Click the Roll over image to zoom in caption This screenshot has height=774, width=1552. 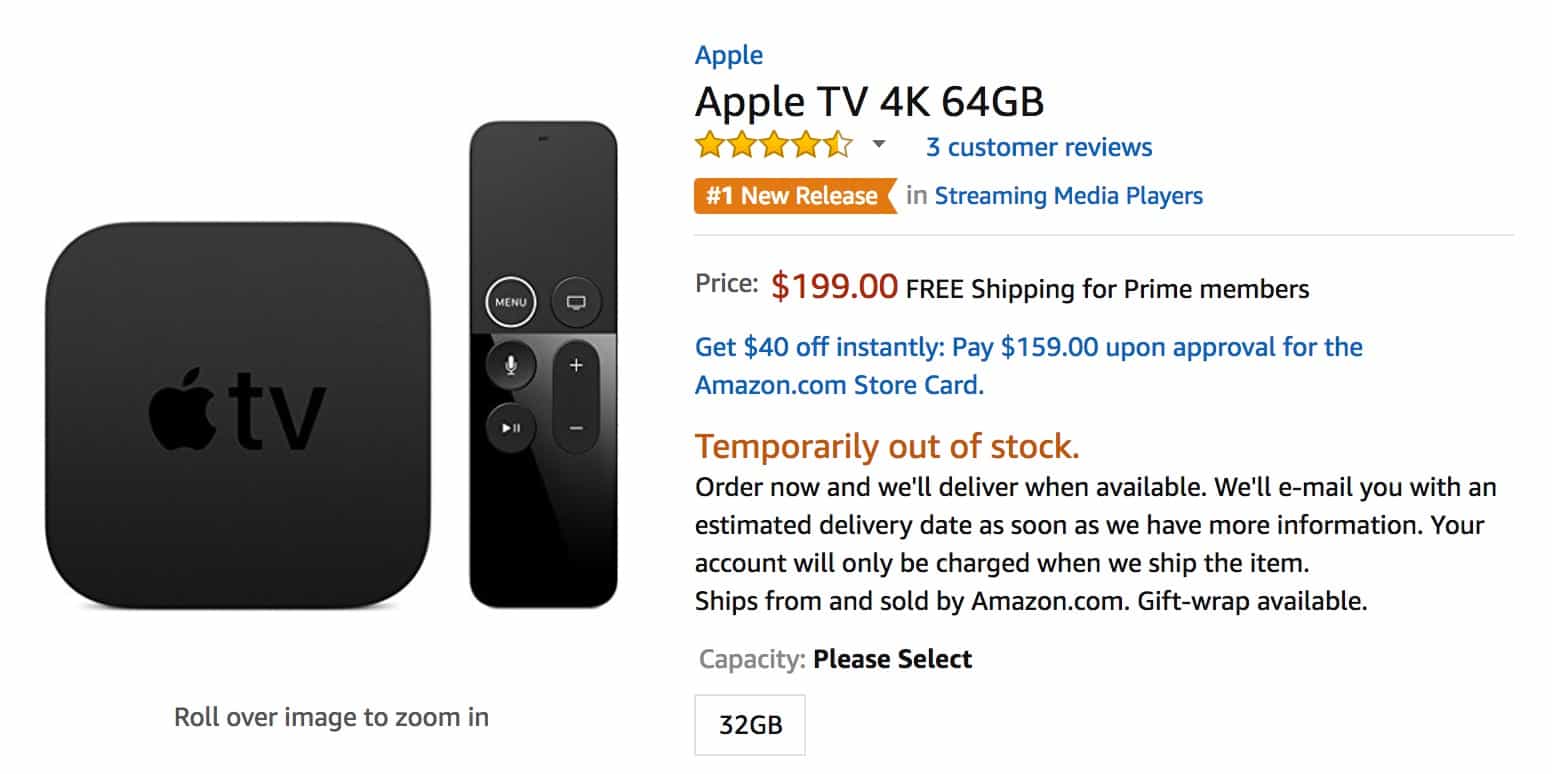(x=331, y=717)
